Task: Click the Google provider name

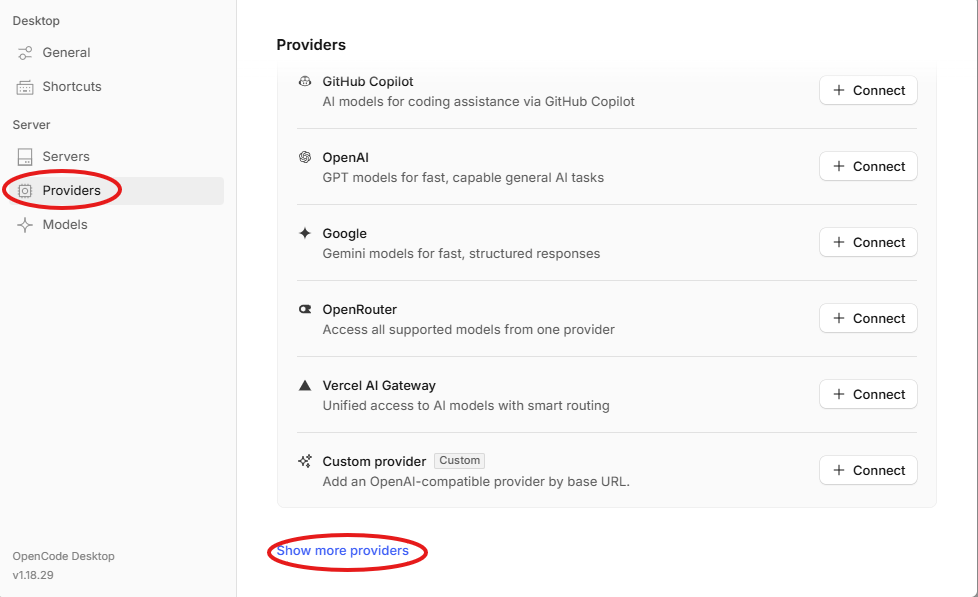Action: [344, 234]
